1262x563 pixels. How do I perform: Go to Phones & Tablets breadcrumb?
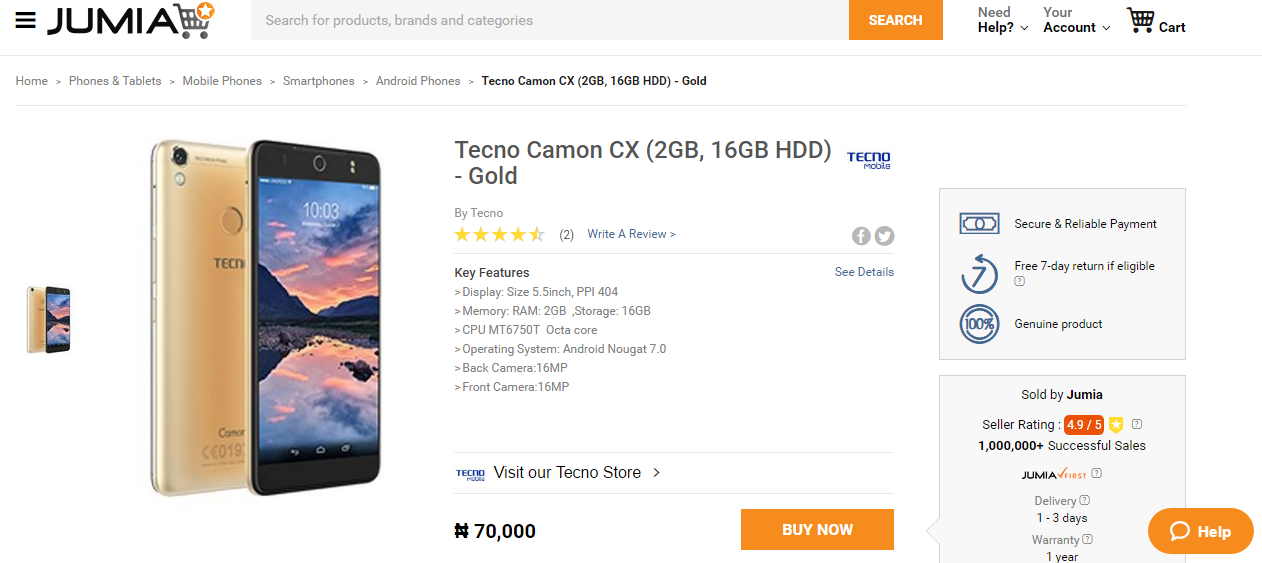pos(115,81)
